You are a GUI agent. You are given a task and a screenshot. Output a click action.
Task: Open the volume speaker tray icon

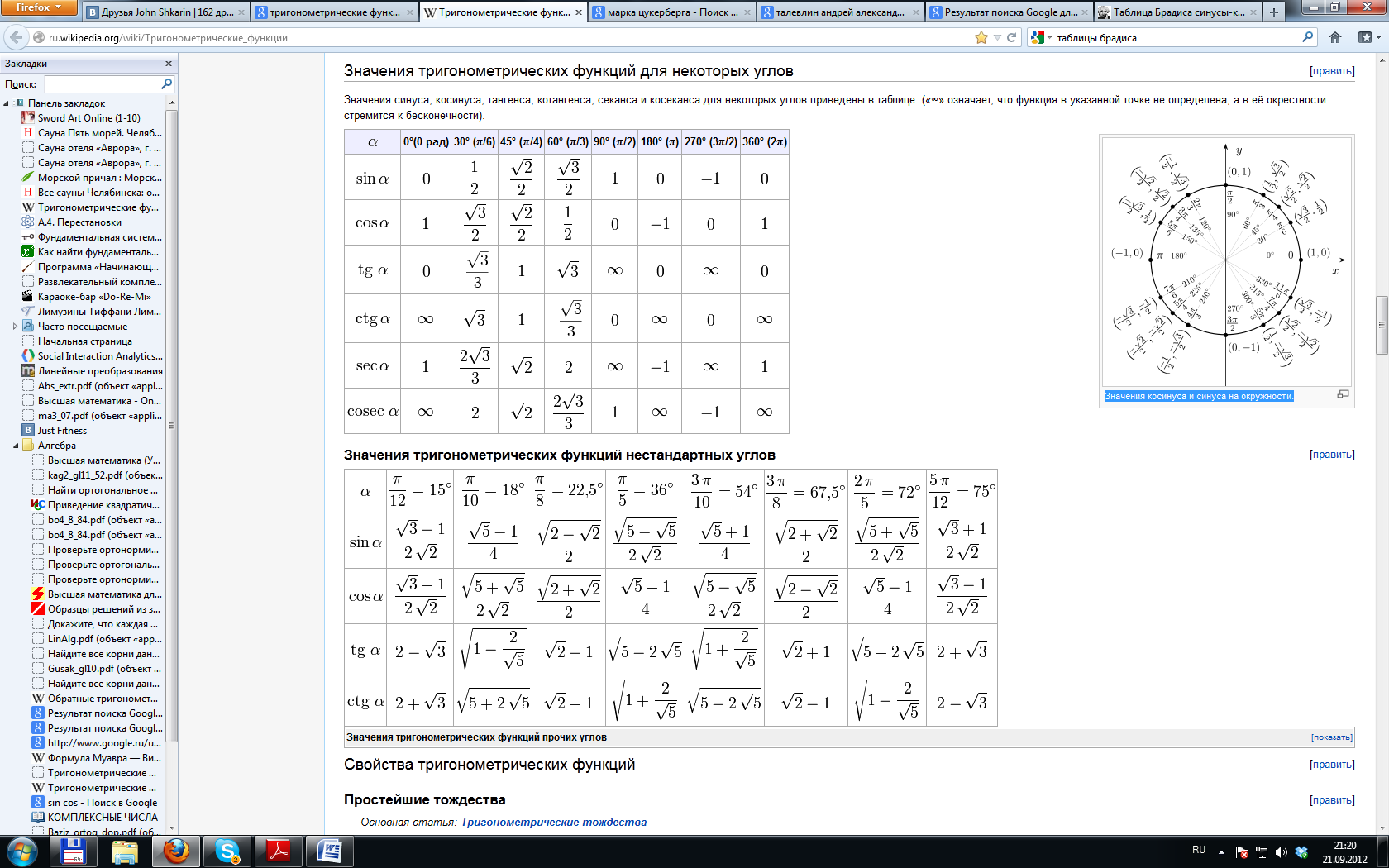coord(1282,852)
